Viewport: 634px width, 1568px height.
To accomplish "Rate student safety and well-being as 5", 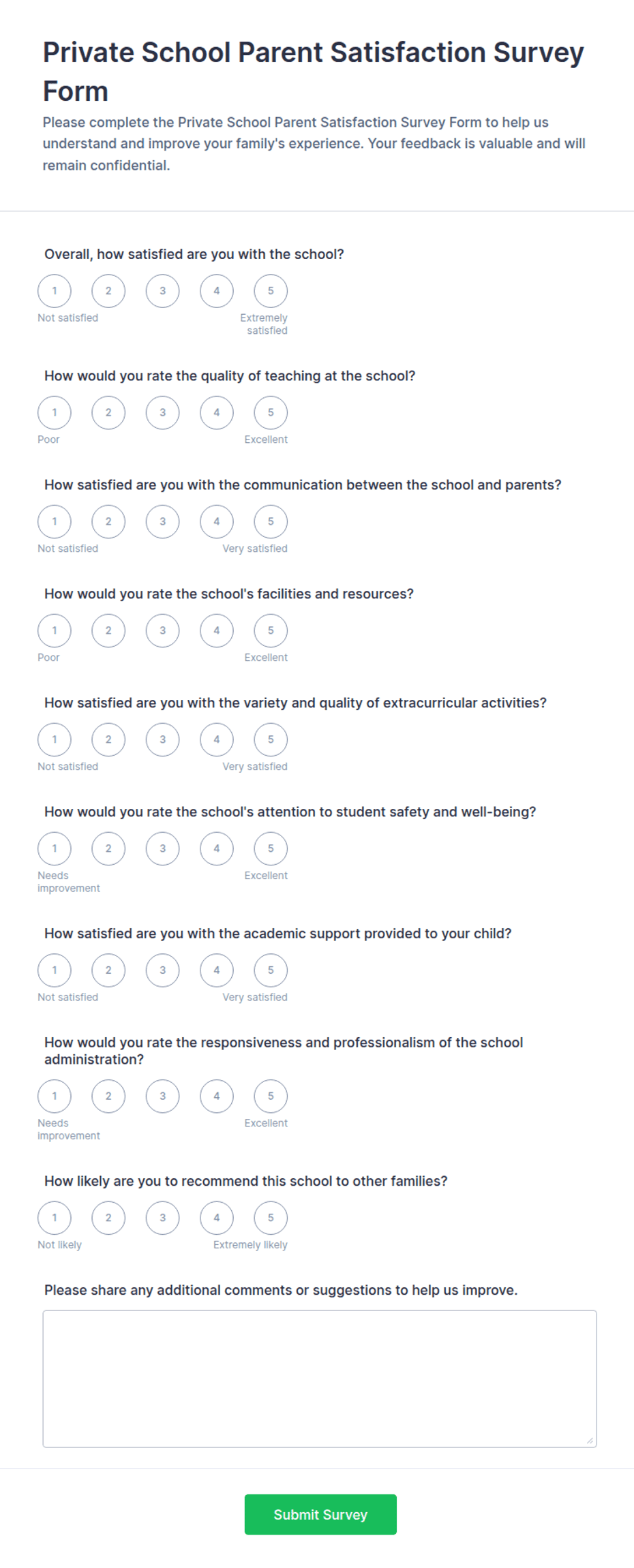I will point(271,849).
